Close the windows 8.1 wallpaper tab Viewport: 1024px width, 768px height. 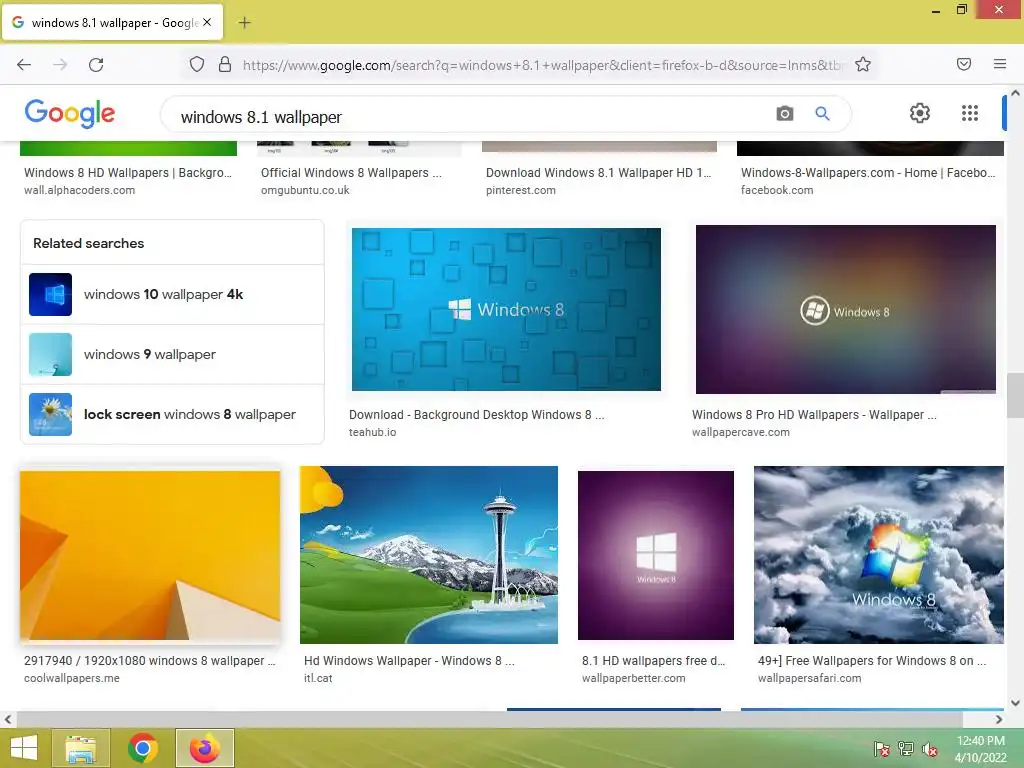pos(207,22)
